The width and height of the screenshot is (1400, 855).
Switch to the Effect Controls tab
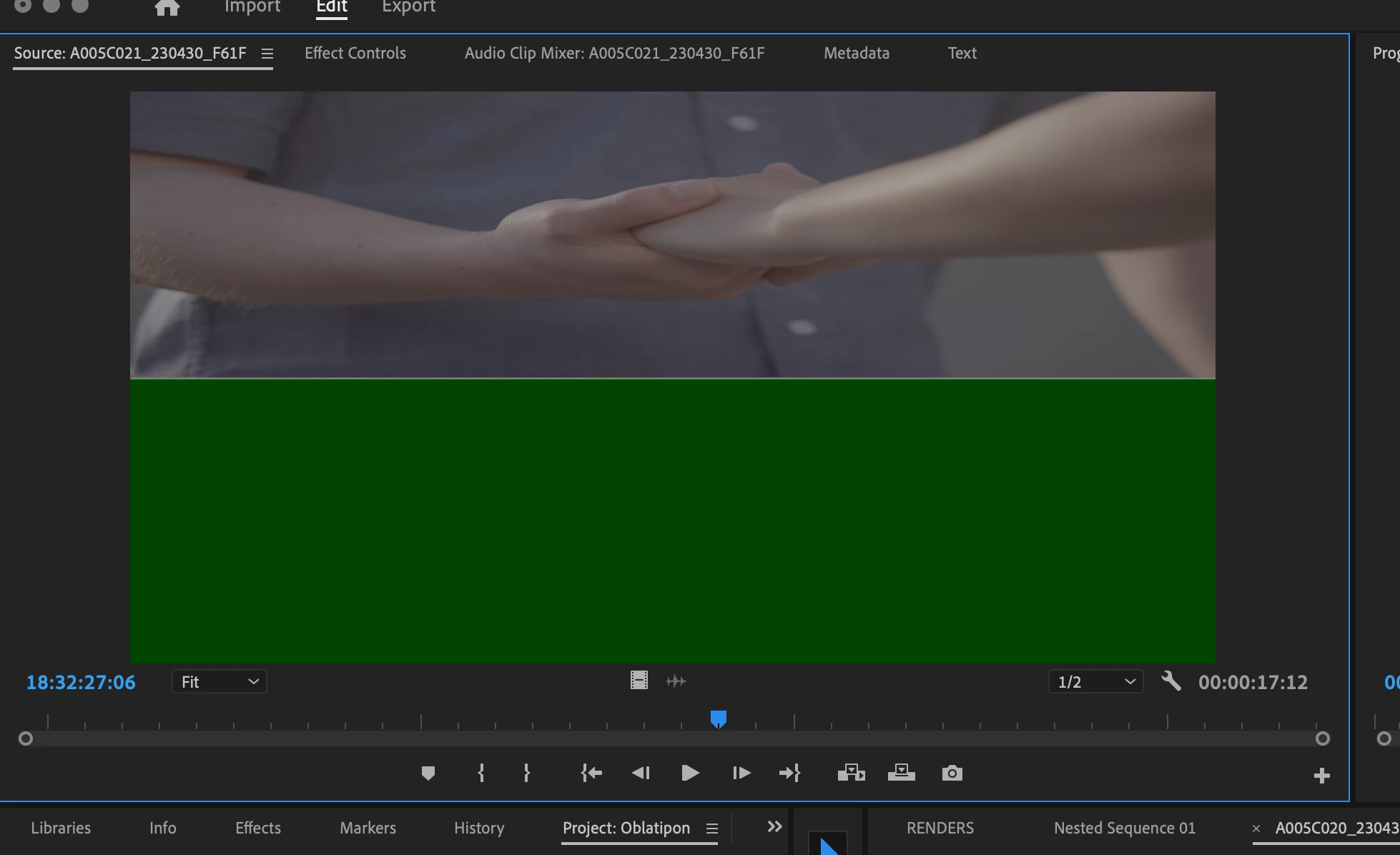point(355,53)
